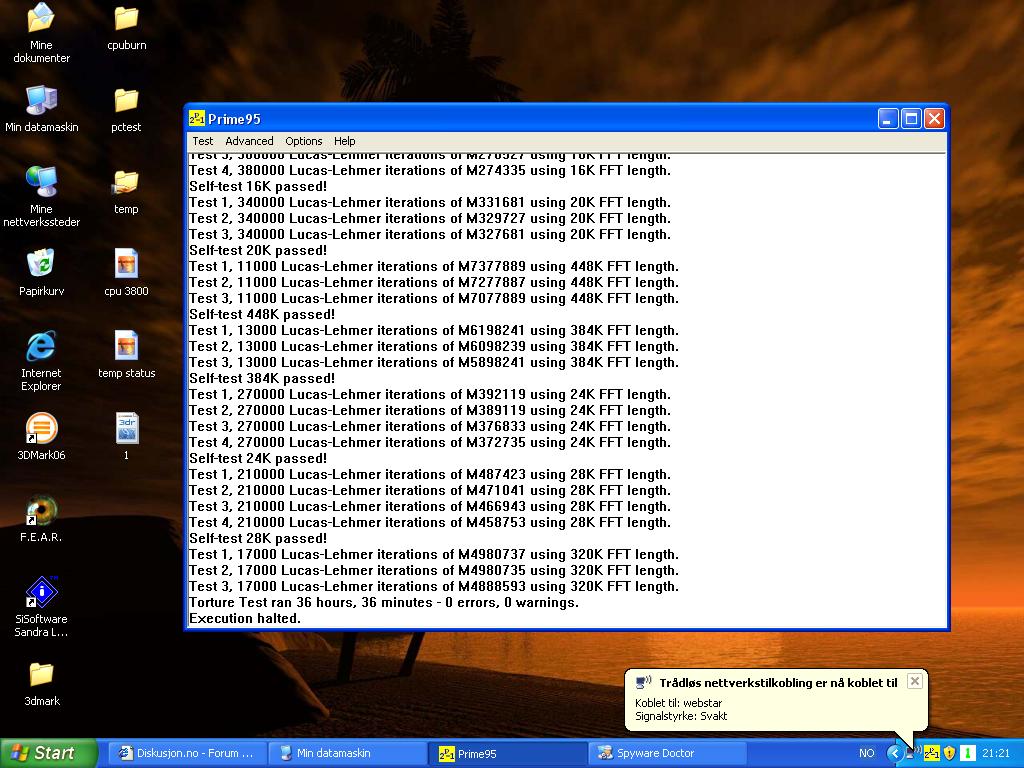Image resolution: width=1024 pixels, height=768 pixels.
Task: Click the 'Self-test 16K passed!' line
Action: point(258,186)
